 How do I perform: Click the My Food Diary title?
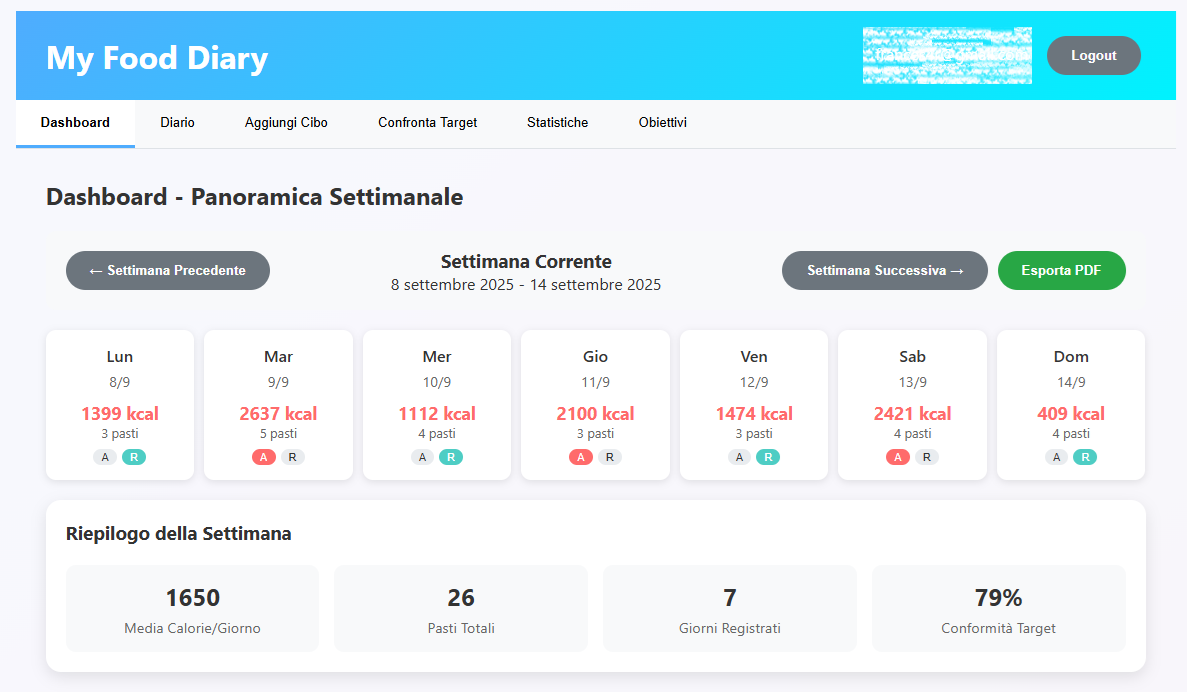[157, 58]
